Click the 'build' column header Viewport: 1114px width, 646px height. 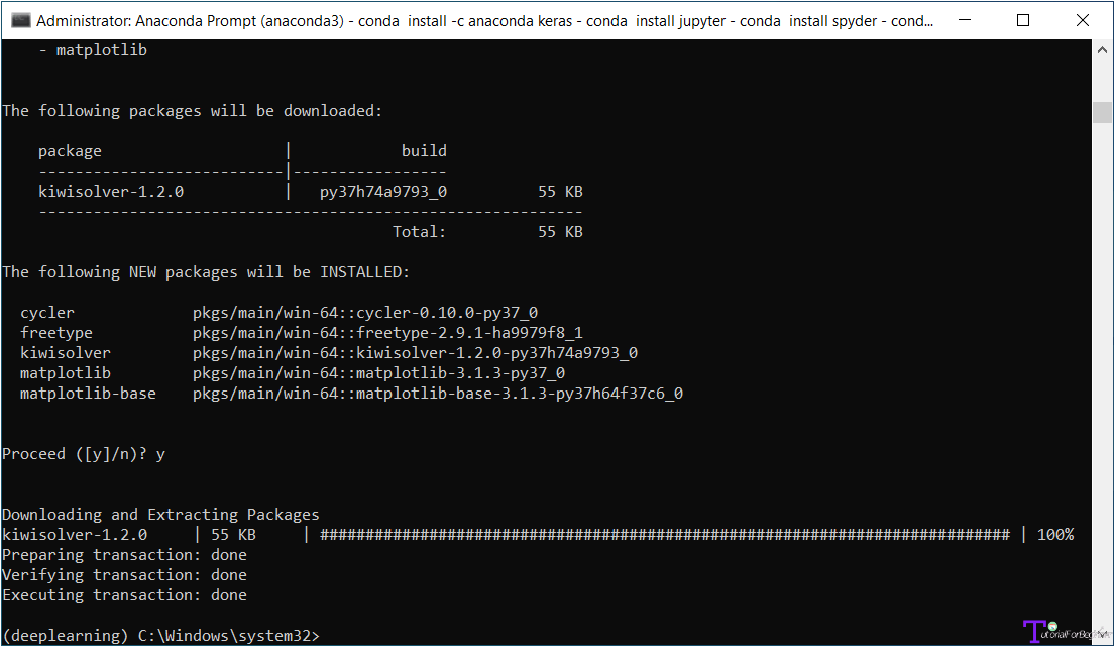pos(424,151)
